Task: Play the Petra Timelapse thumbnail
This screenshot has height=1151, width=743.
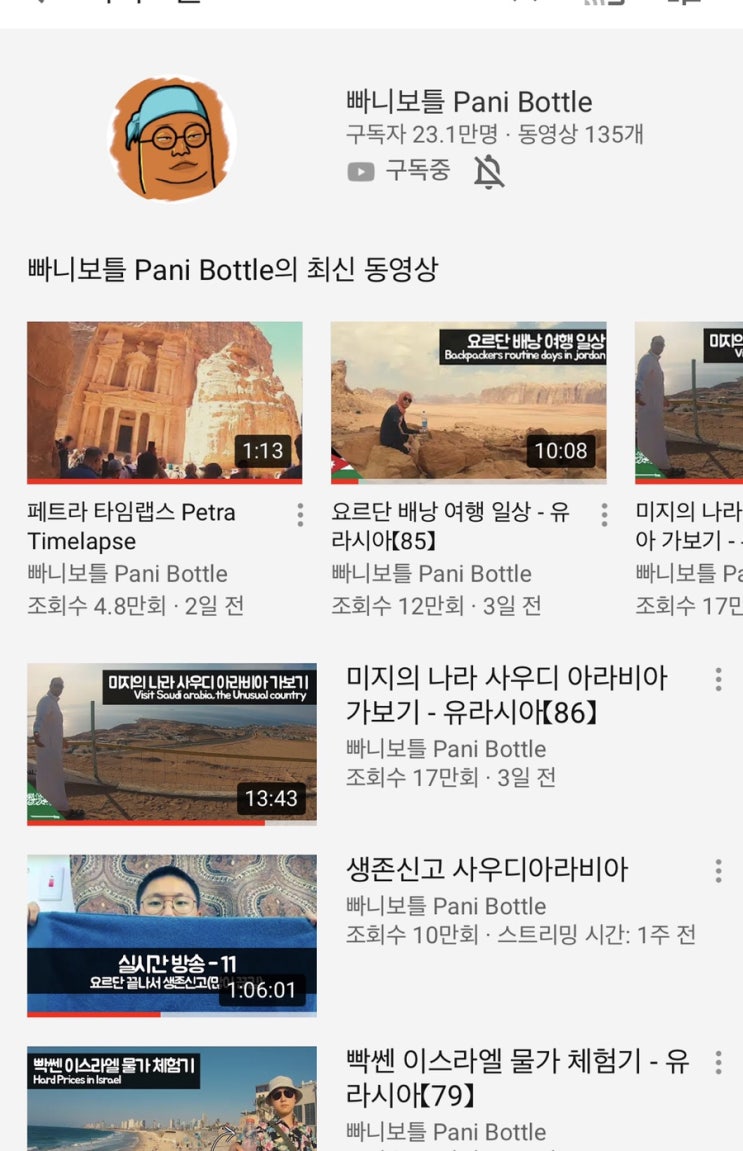Action: click(x=164, y=402)
